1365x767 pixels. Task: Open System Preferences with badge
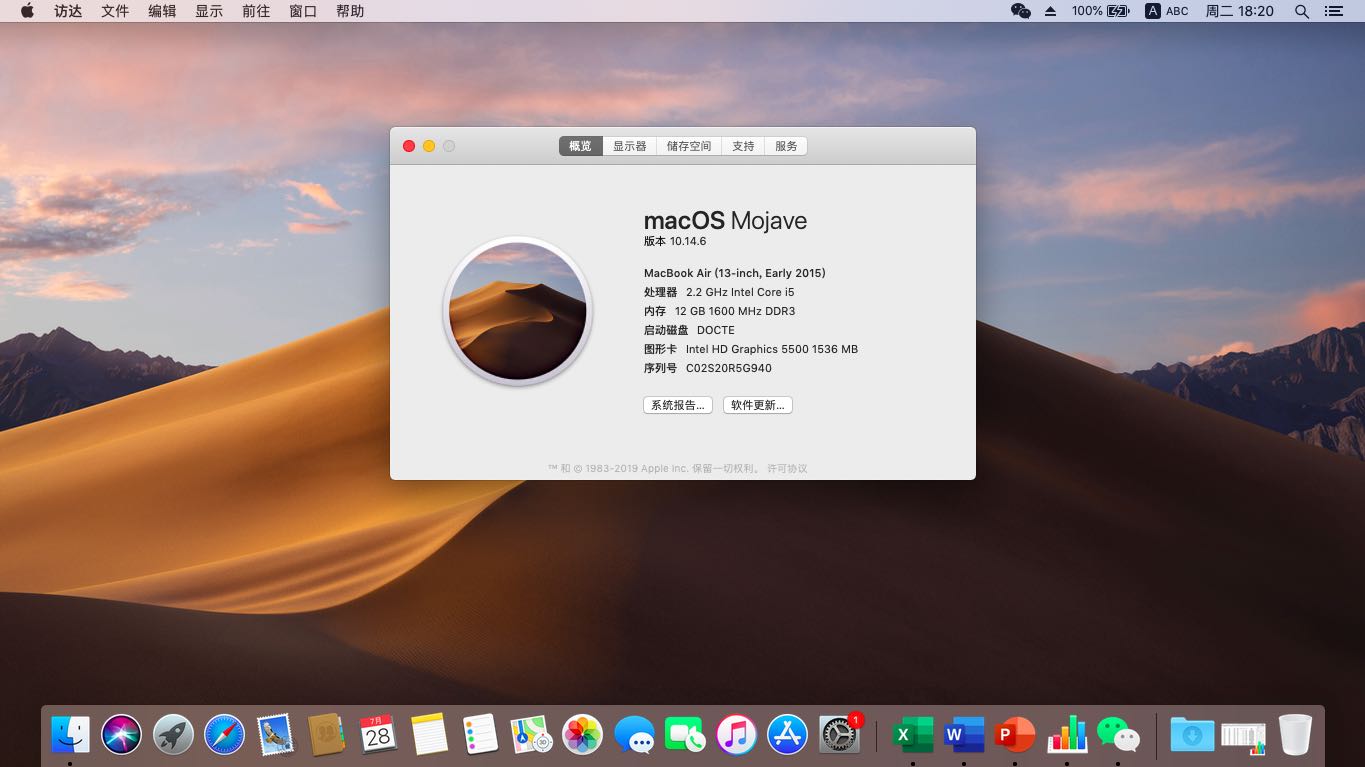[x=839, y=735]
